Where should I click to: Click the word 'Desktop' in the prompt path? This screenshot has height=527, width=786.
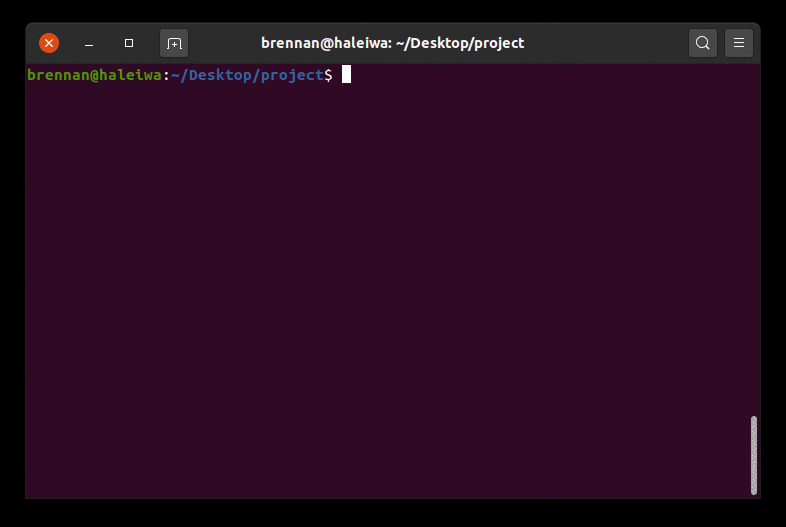coord(220,75)
